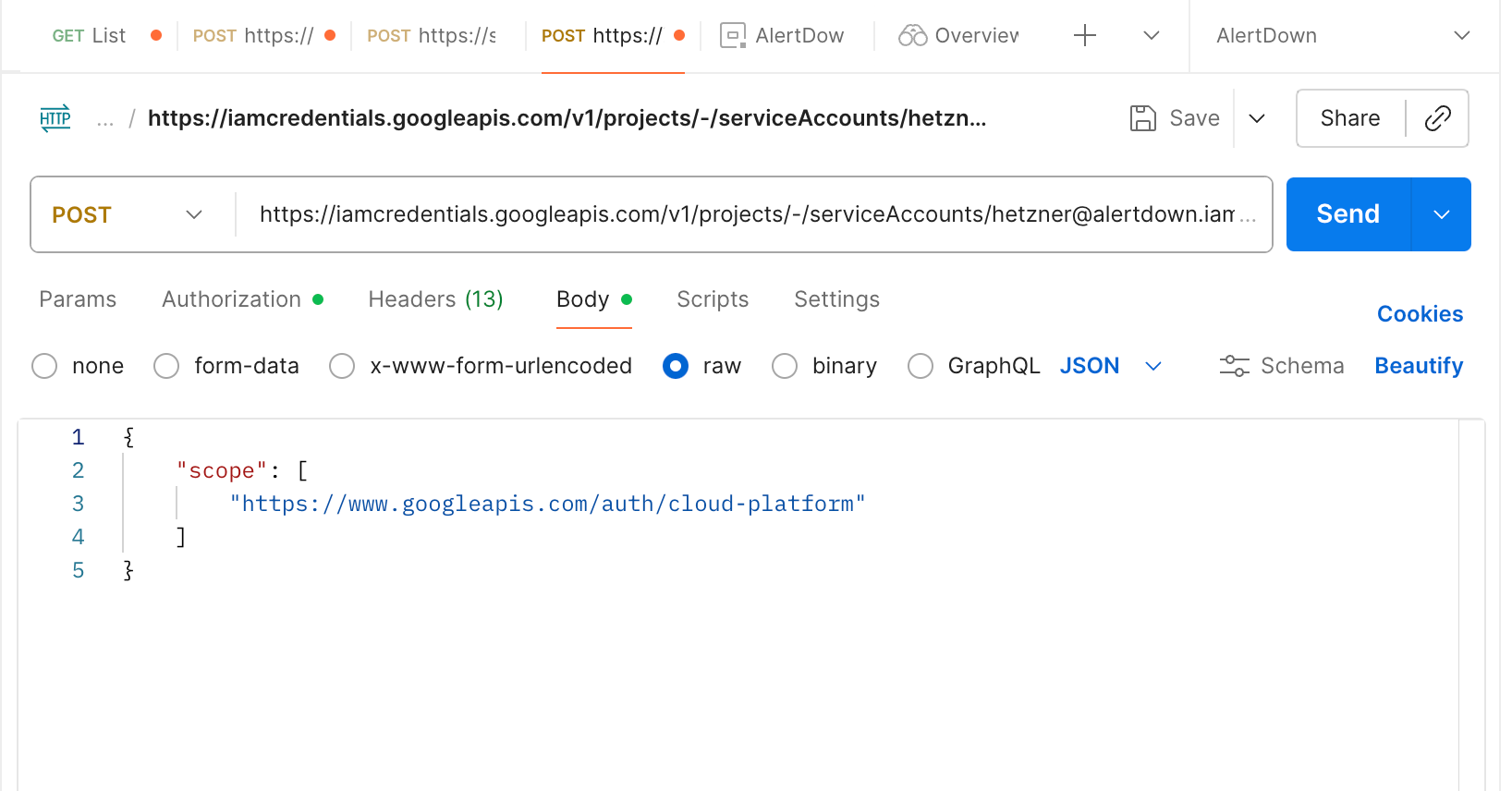Screen dimensions: 1512x791
Task: Open new tab with plus icon
Action: (x=1085, y=35)
